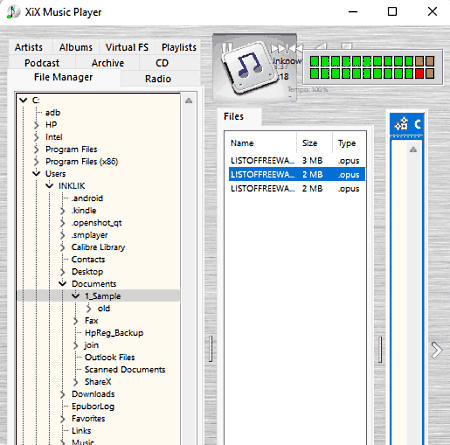Select the File Manager tab
This screenshot has height=445, width=450.
63,77
